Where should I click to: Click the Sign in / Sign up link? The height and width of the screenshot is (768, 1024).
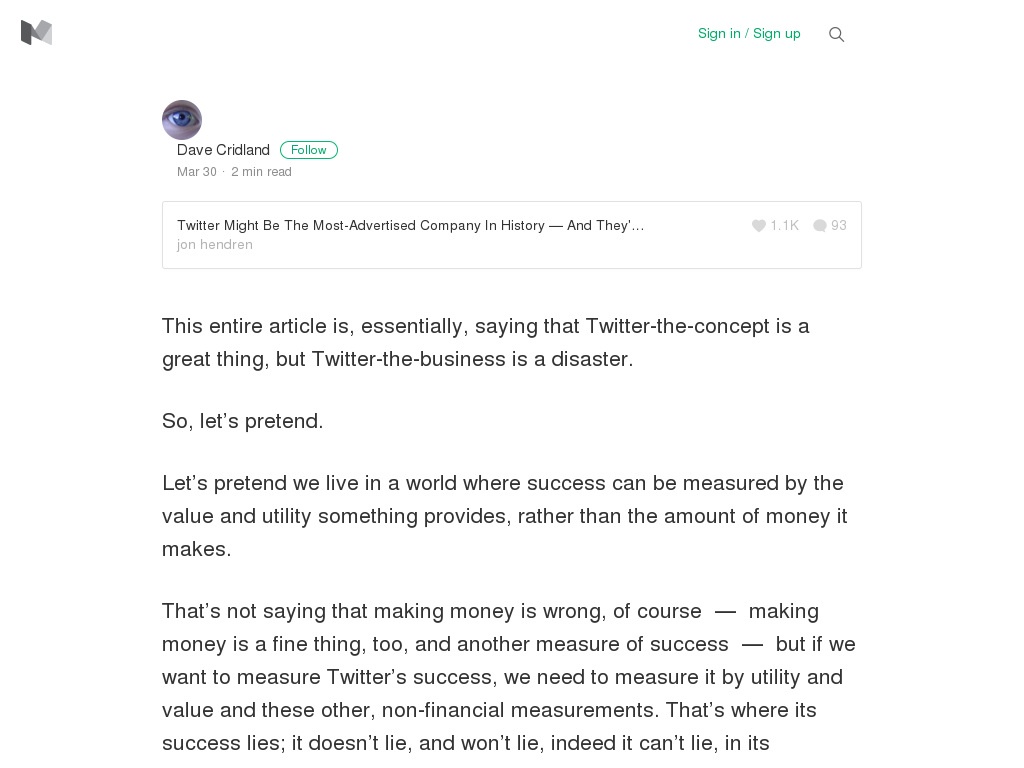click(x=749, y=33)
